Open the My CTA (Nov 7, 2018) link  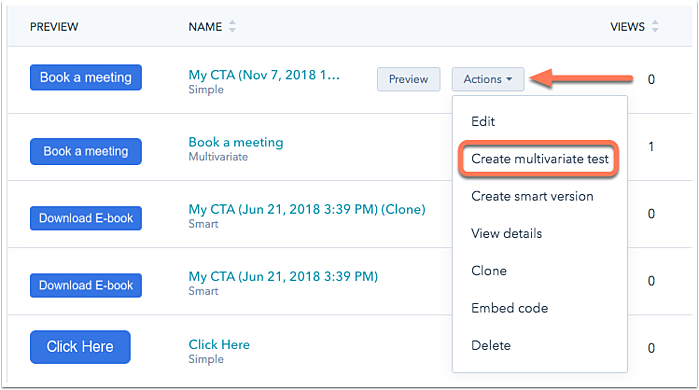tap(264, 75)
